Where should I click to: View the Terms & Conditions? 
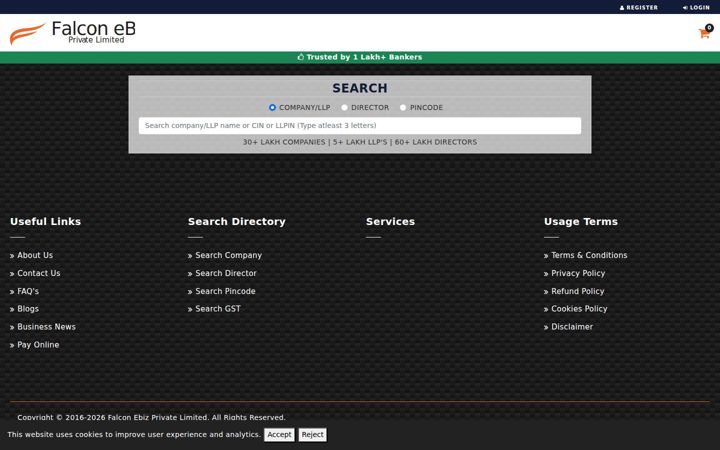click(x=589, y=255)
